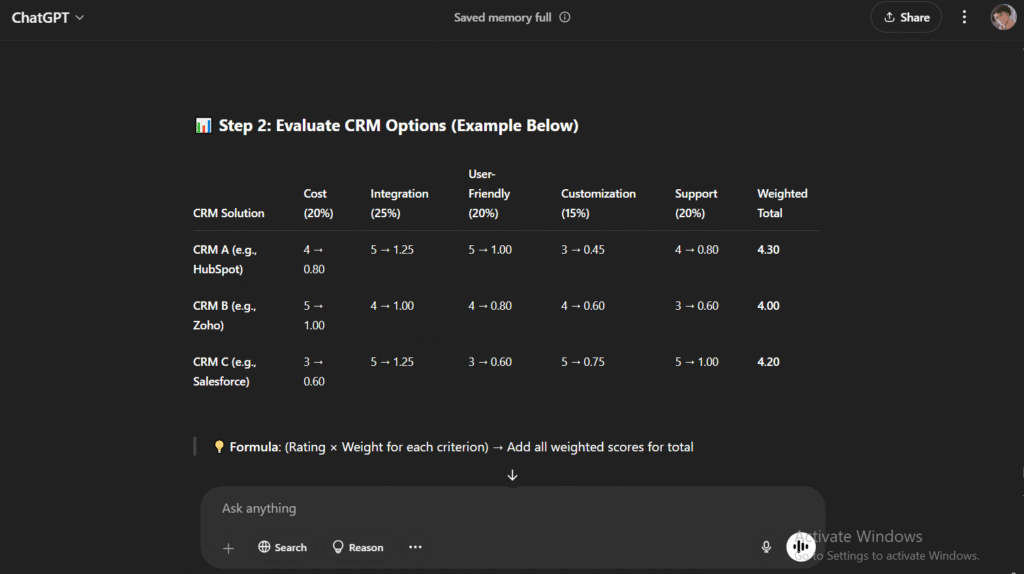1024x574 pixels.
Task: Click the User-Friendly (20%) column header
Action: coord(489,193)
